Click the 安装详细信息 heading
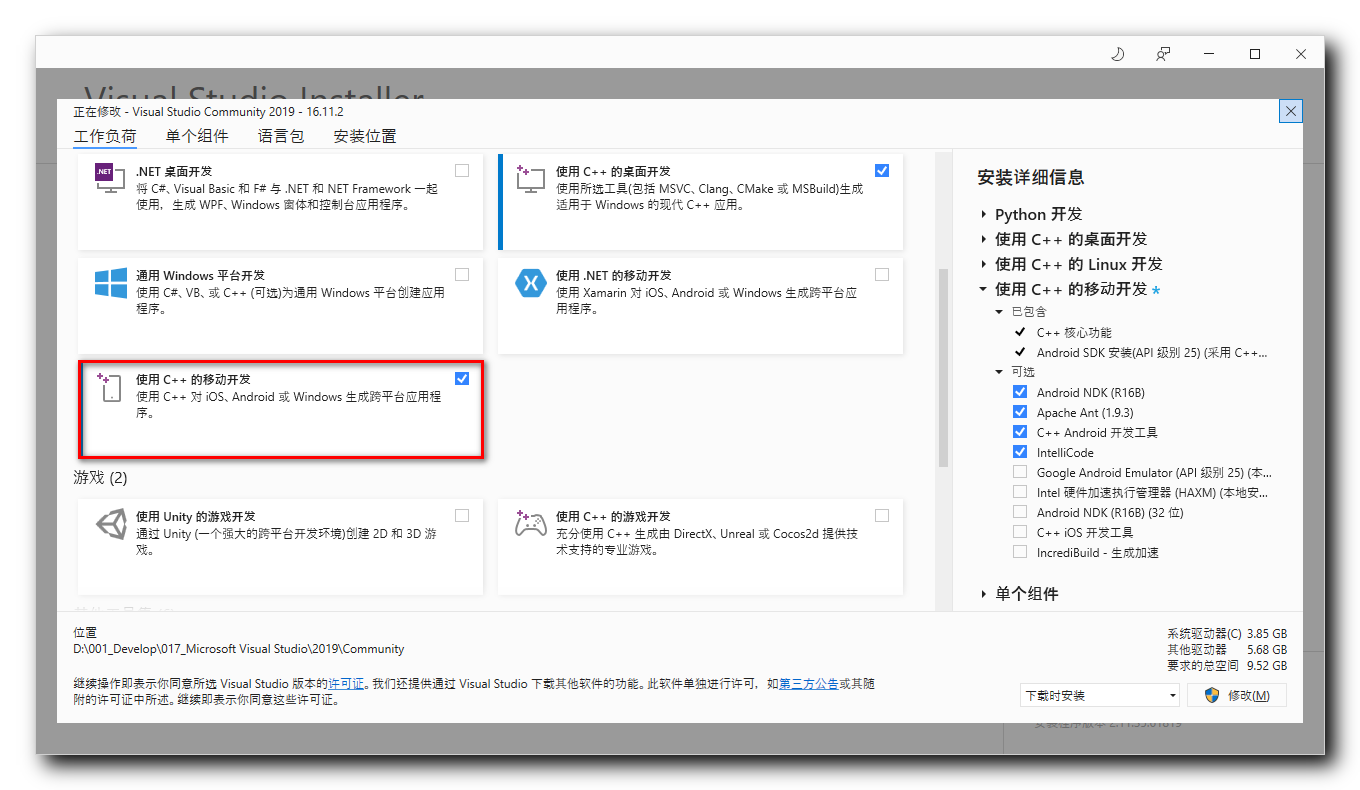1360x790 pixels. pos(1031,177)
